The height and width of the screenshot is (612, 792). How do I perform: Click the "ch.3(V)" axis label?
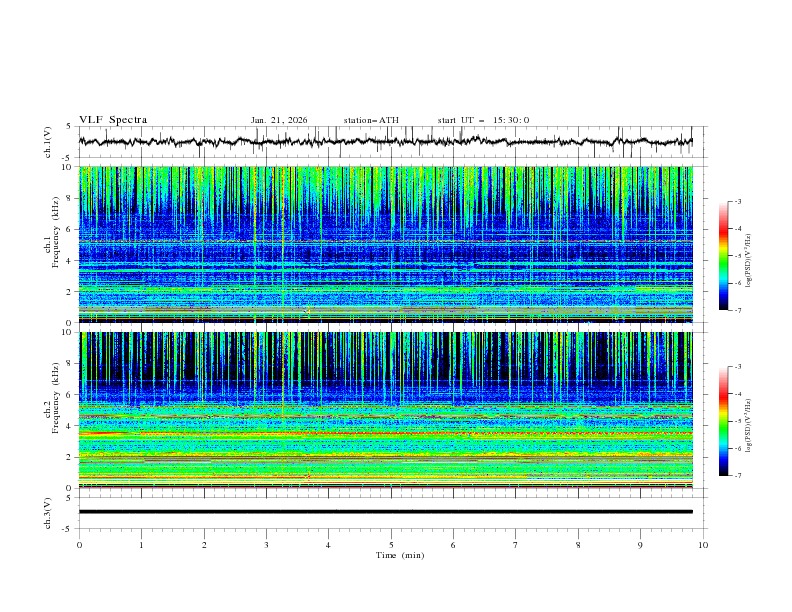click(48, 513)
